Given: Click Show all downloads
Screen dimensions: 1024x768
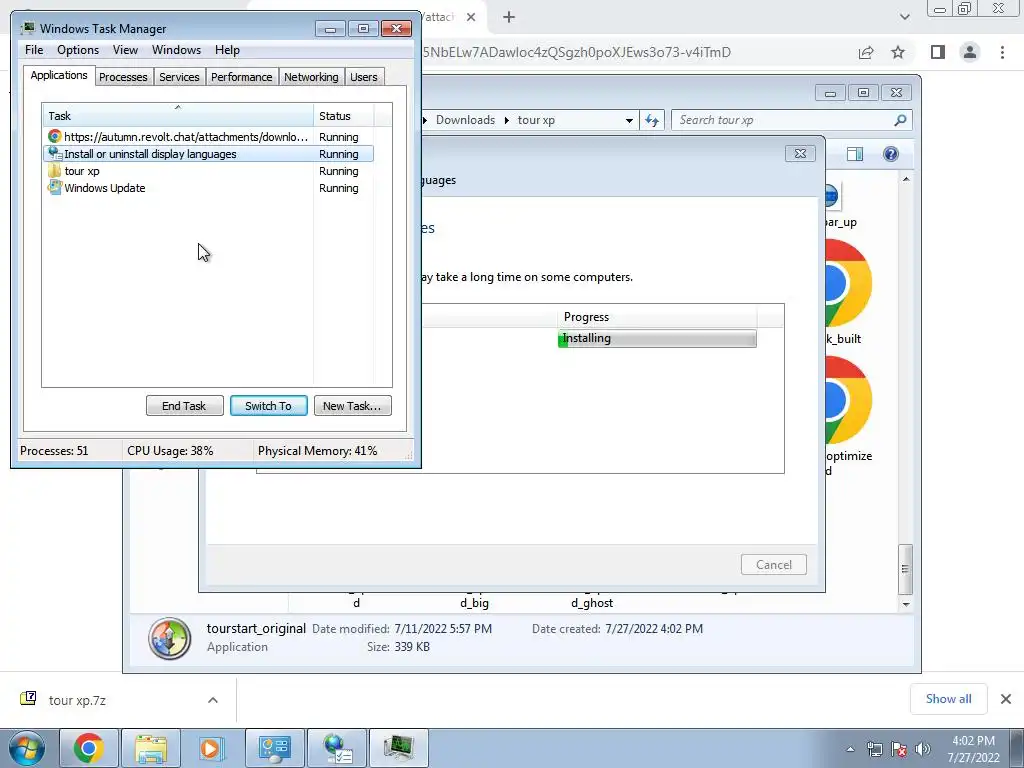Looking at the screenshot, I should [948, 699].
